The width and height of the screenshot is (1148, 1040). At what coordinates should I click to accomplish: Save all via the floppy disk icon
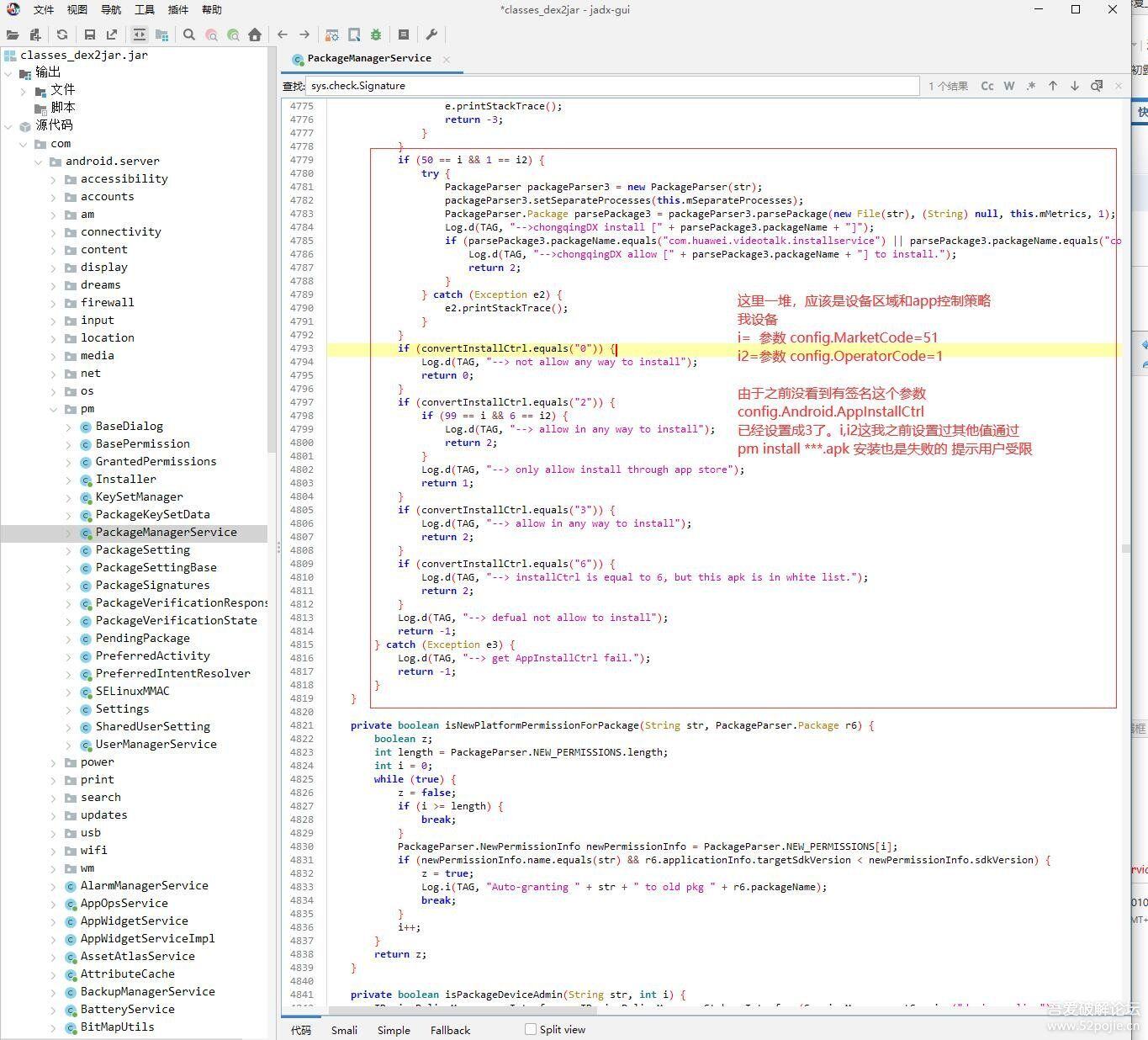(x=90, y=34)
